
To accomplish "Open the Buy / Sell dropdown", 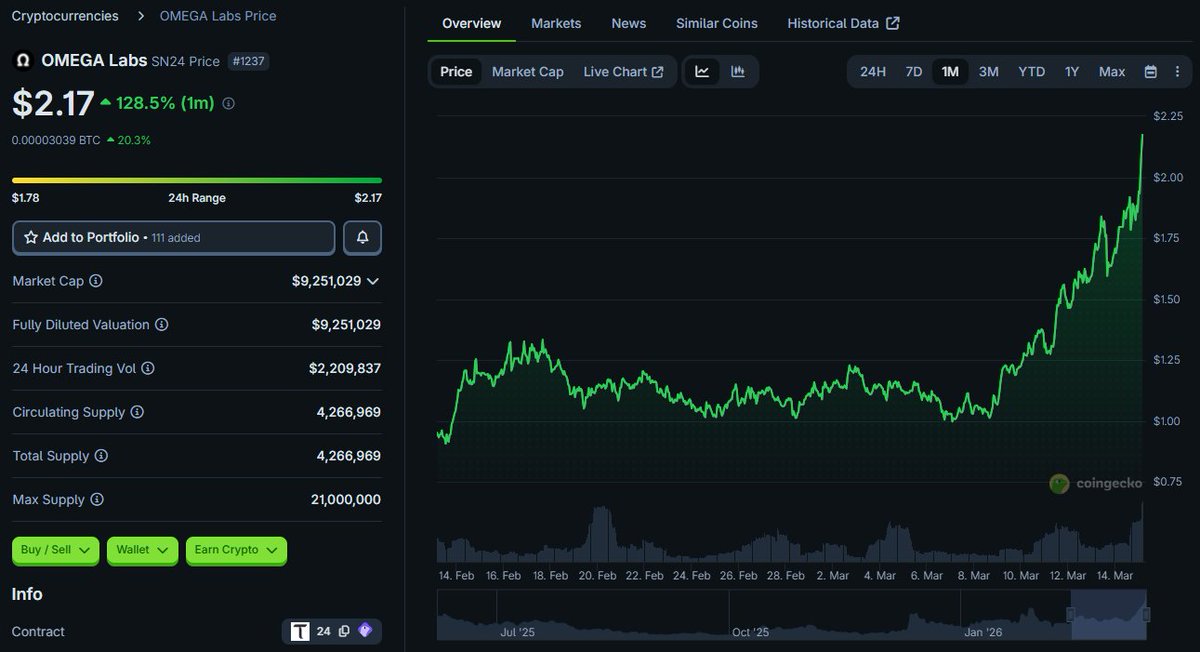I will pos(56,550).
